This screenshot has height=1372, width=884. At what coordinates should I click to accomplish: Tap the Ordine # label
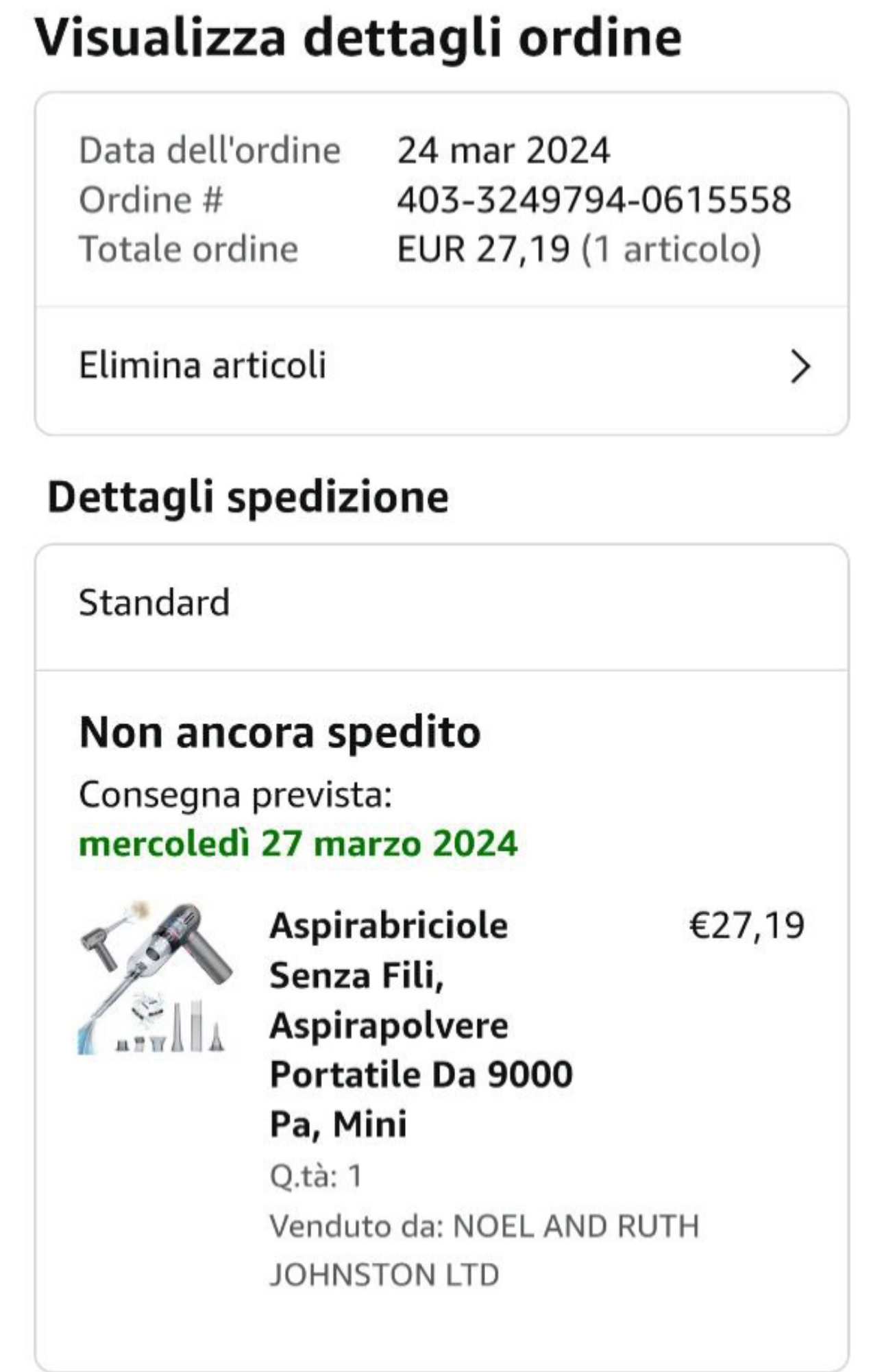151,200
